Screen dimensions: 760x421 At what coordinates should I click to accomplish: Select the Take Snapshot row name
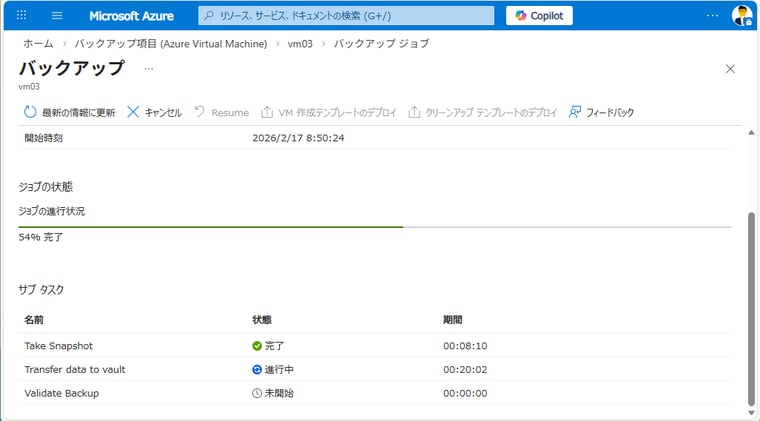point(59,346)
